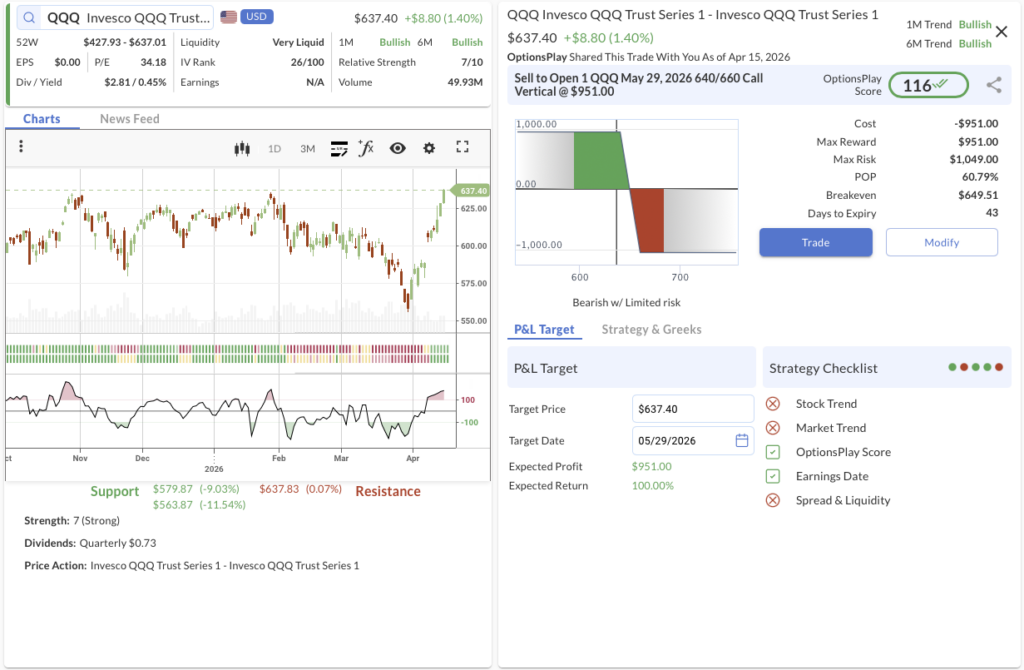
Task: Open the chart drawing tools icon
Action: coord(338,148)
